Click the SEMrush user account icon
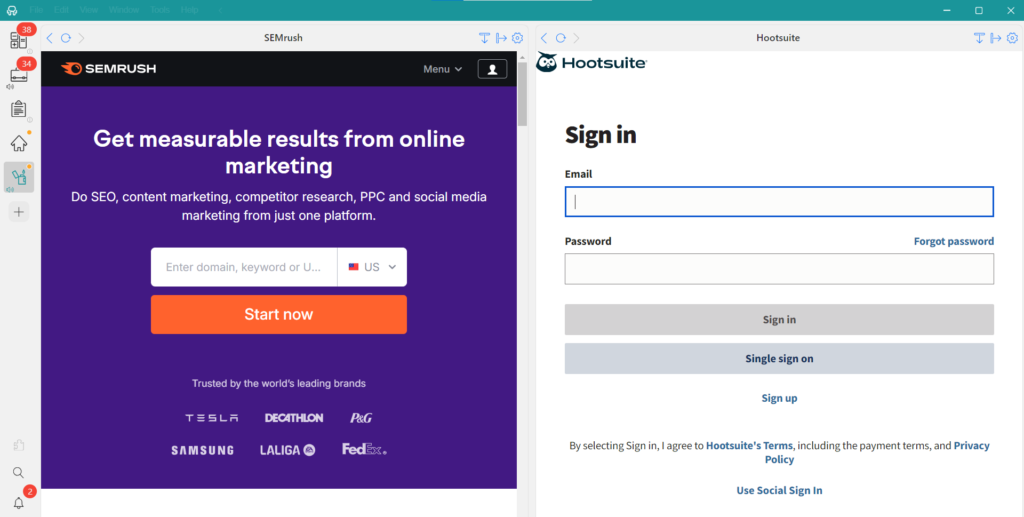Screen dimensions: 1024x517 (x=492, y=69)
